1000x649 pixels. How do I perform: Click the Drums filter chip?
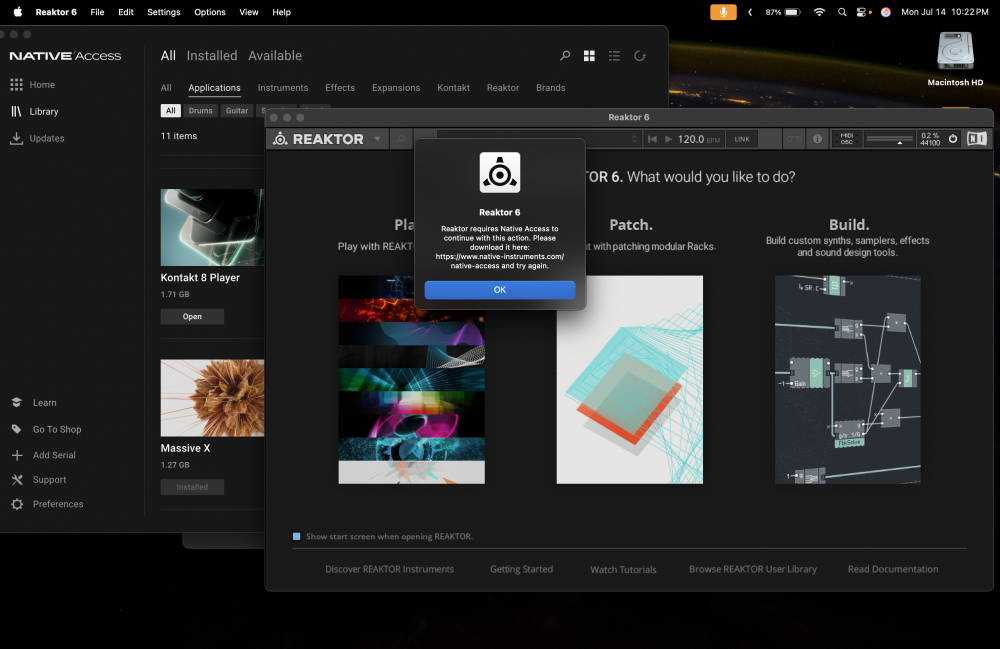pos(200,111)
